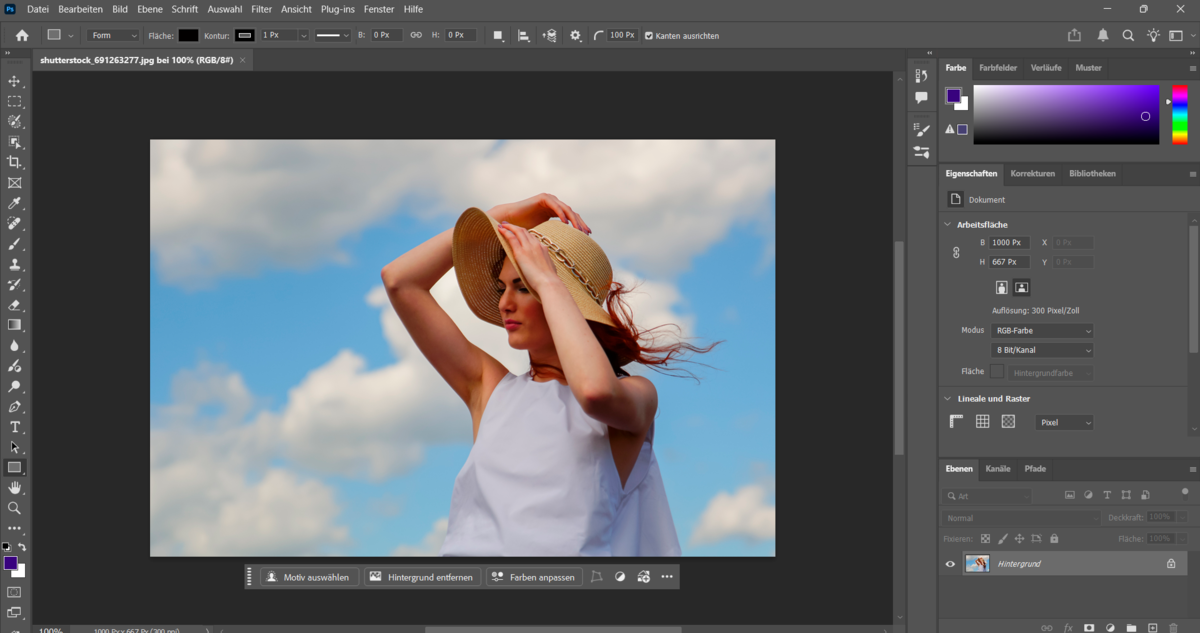
Task: Select the Move tool
Action: pyautogui.click(x=15, y=81)
